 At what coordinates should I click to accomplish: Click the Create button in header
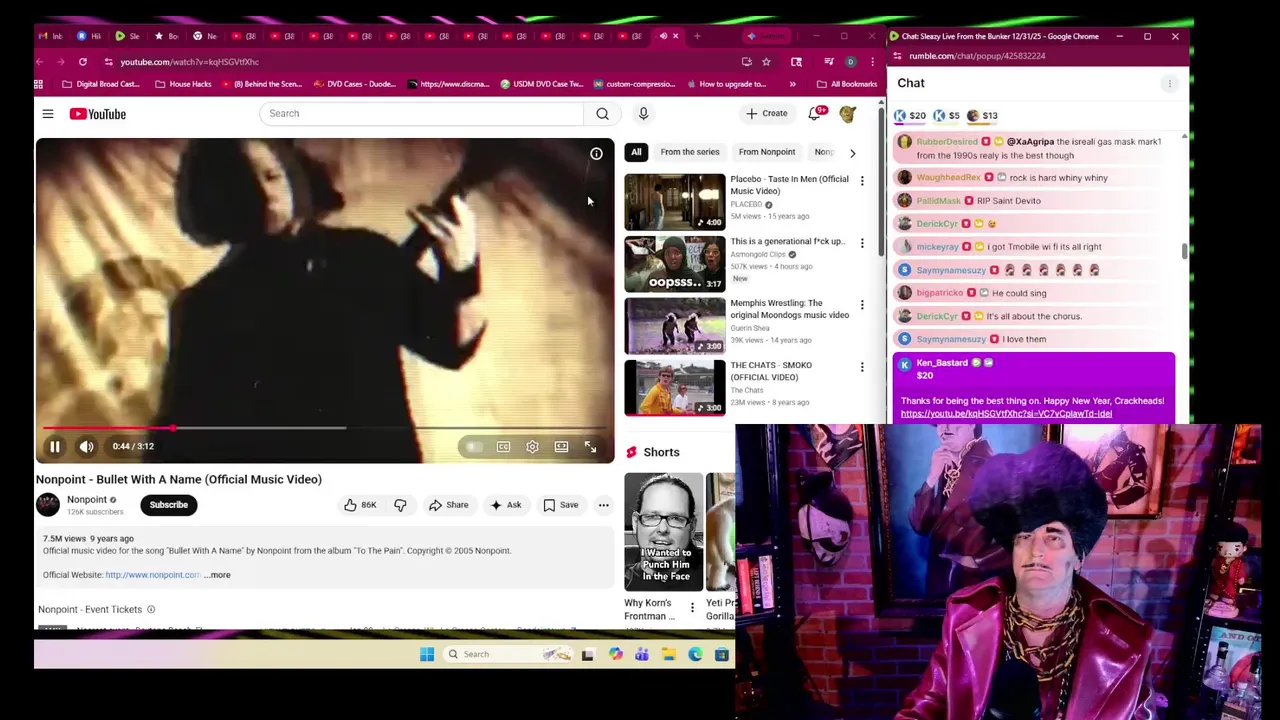767,113
